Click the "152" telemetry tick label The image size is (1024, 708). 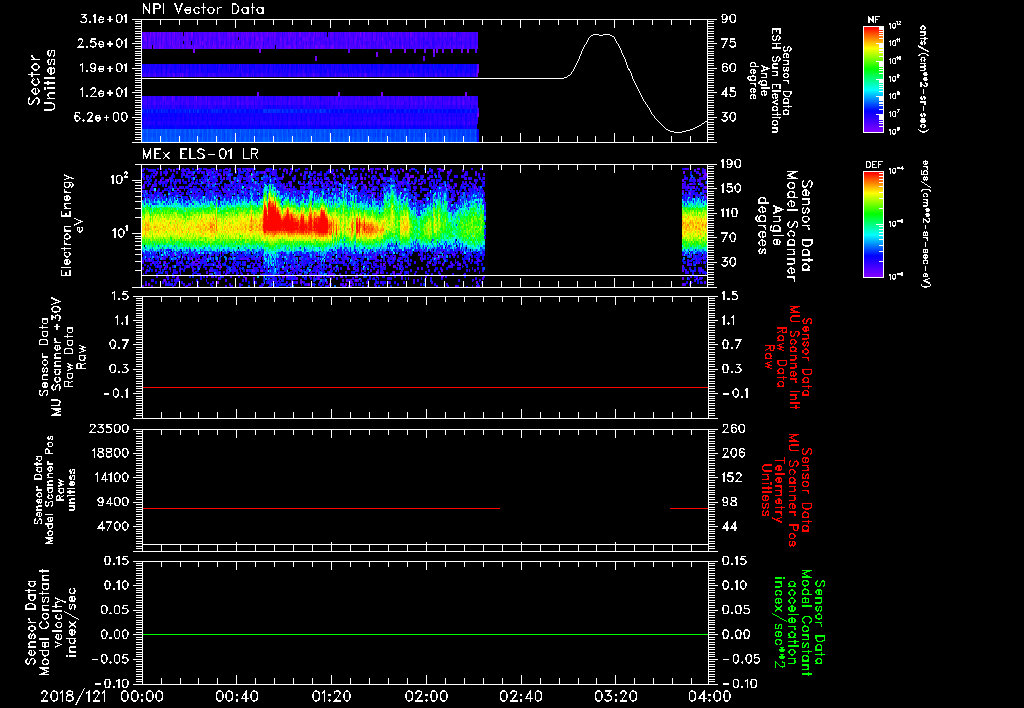point(731,477)
